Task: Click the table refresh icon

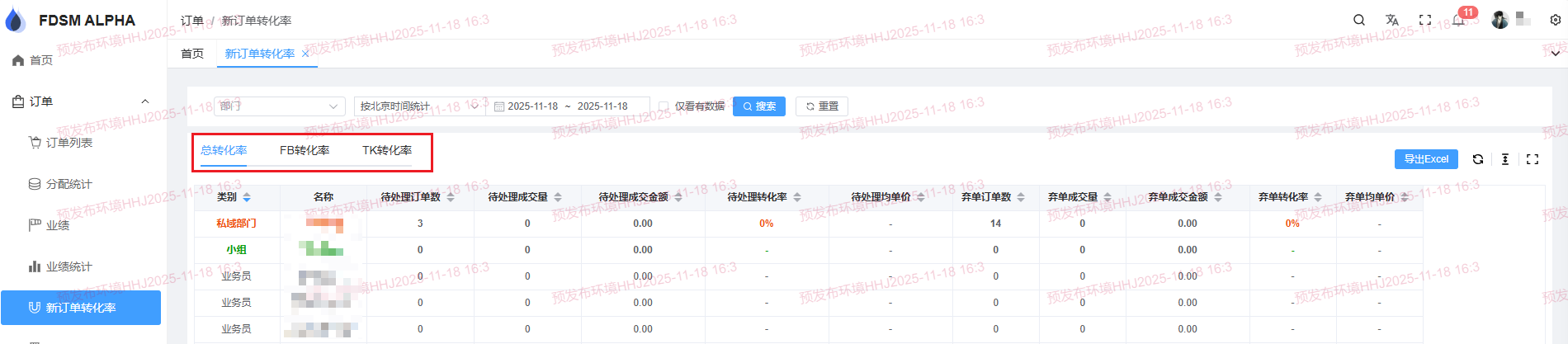Action: click(1478, 159)
